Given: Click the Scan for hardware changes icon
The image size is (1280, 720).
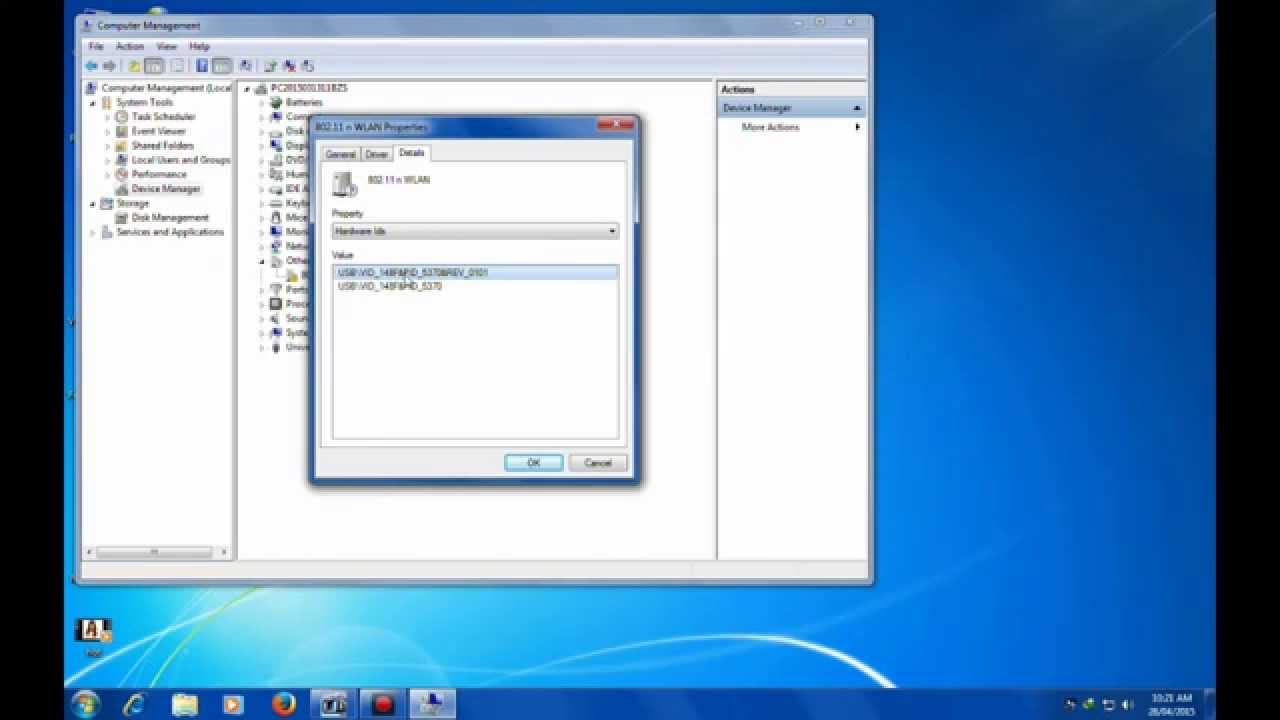Looking at the screenshot, I should click(x=247, y=66).
